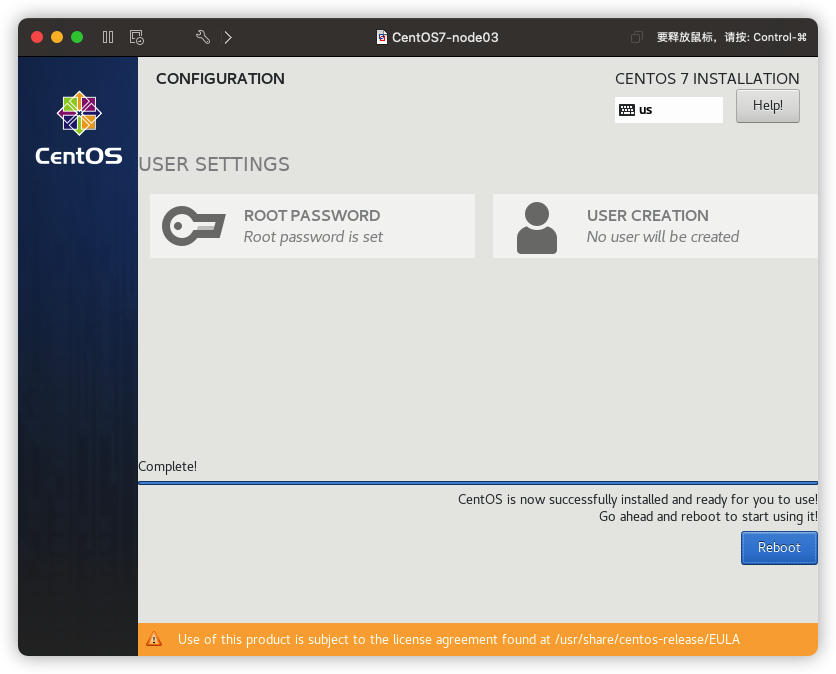This screenshot has width=836, height=674.
Task: Click the CONFIGURATION heading
Action: click(220, 79)
